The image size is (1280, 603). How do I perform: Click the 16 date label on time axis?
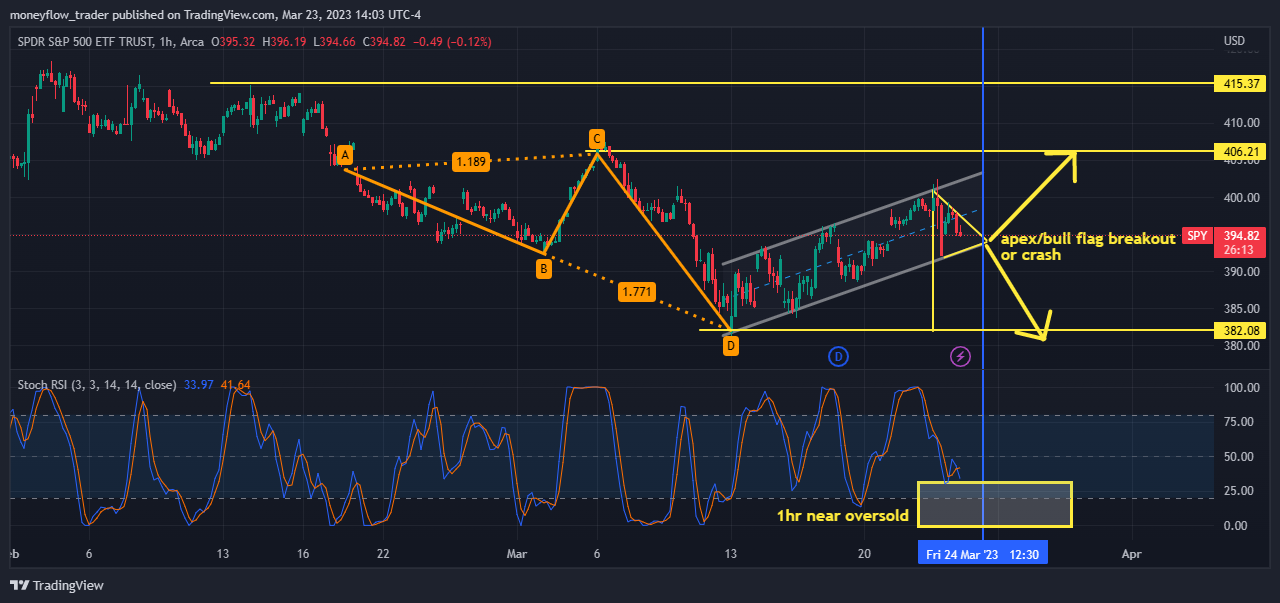305,553
